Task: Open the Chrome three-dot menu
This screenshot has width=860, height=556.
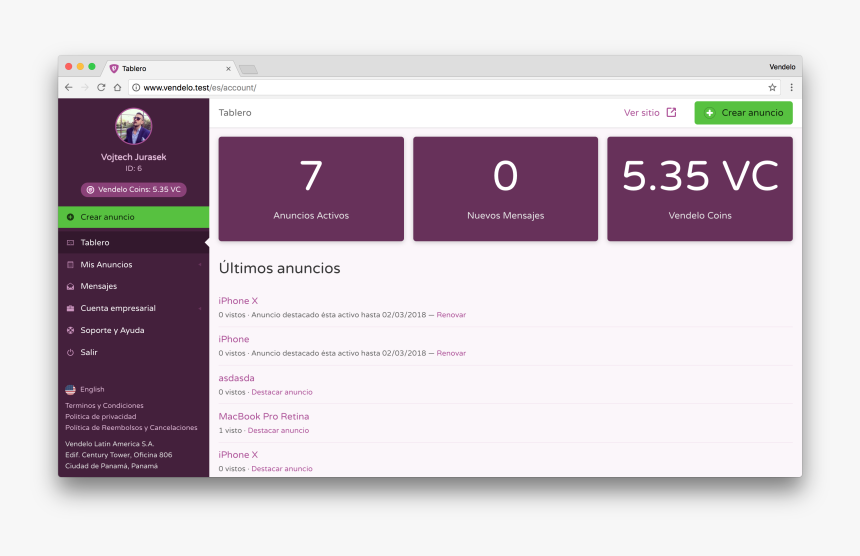Action: click(791, 87)
